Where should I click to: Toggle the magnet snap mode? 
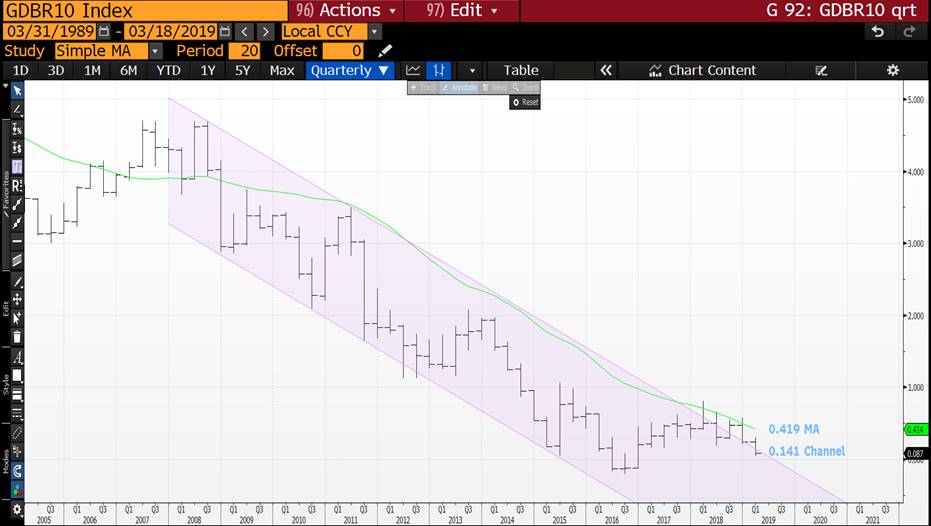point(17,471)
